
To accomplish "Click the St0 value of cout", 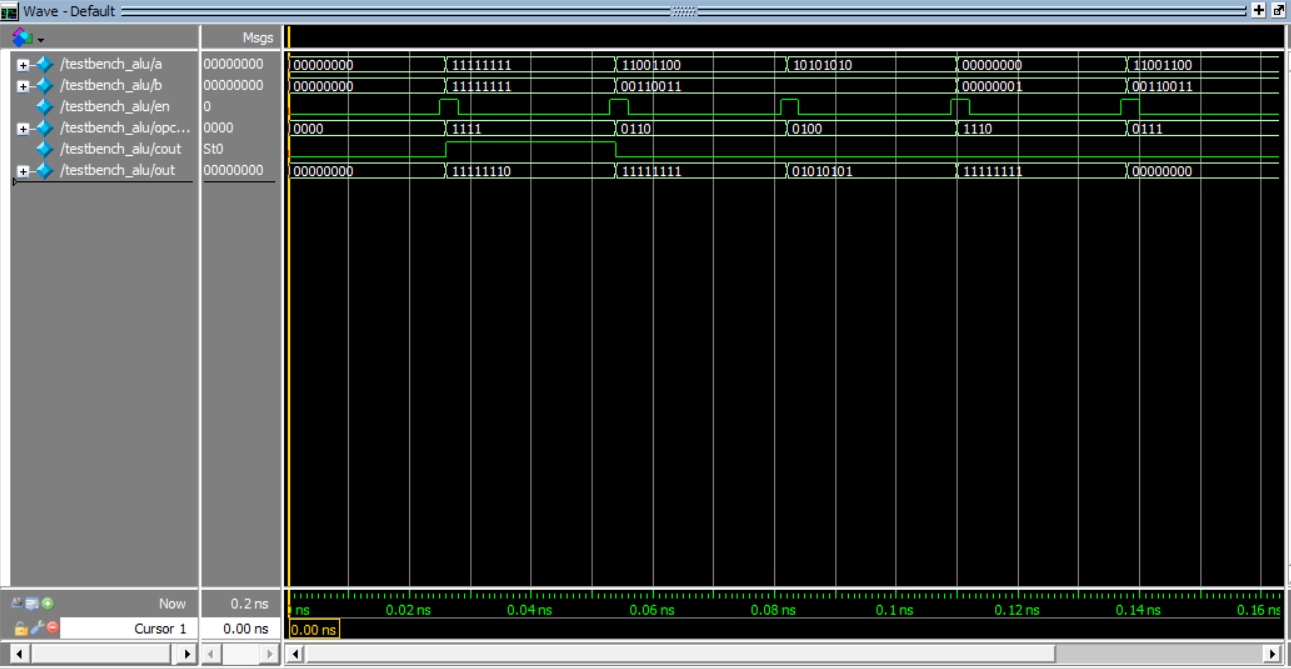I will pyautogui.click(x=213, y=149).
